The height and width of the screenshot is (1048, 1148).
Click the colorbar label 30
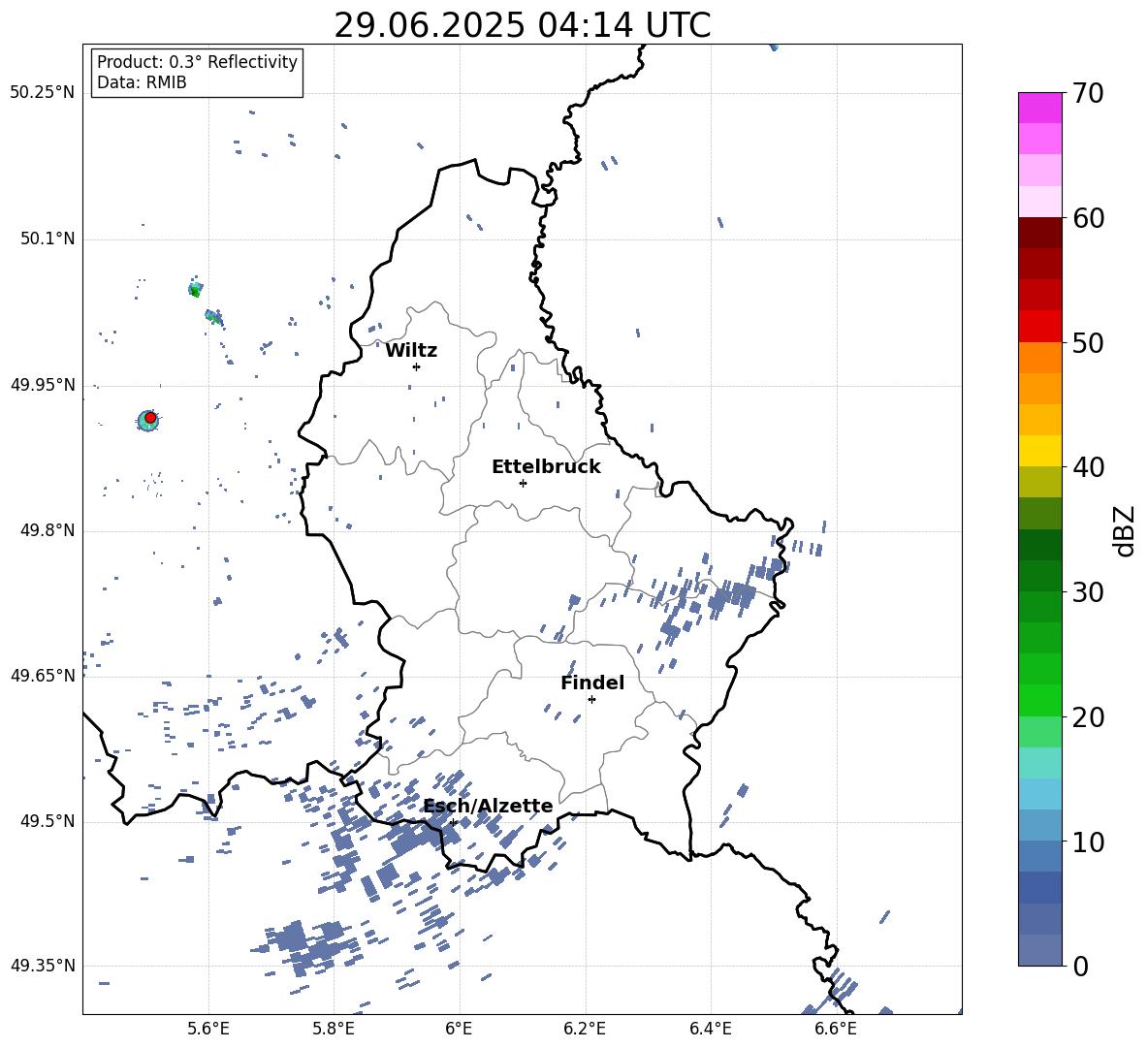point(1088,592)
